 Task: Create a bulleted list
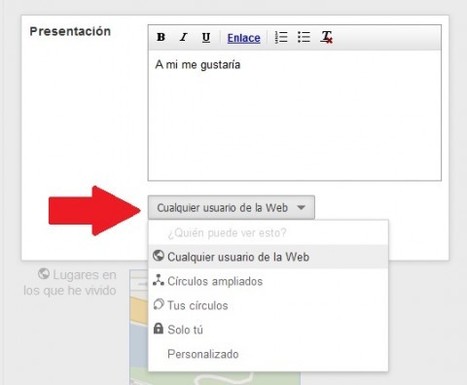[x=304, y=37]
